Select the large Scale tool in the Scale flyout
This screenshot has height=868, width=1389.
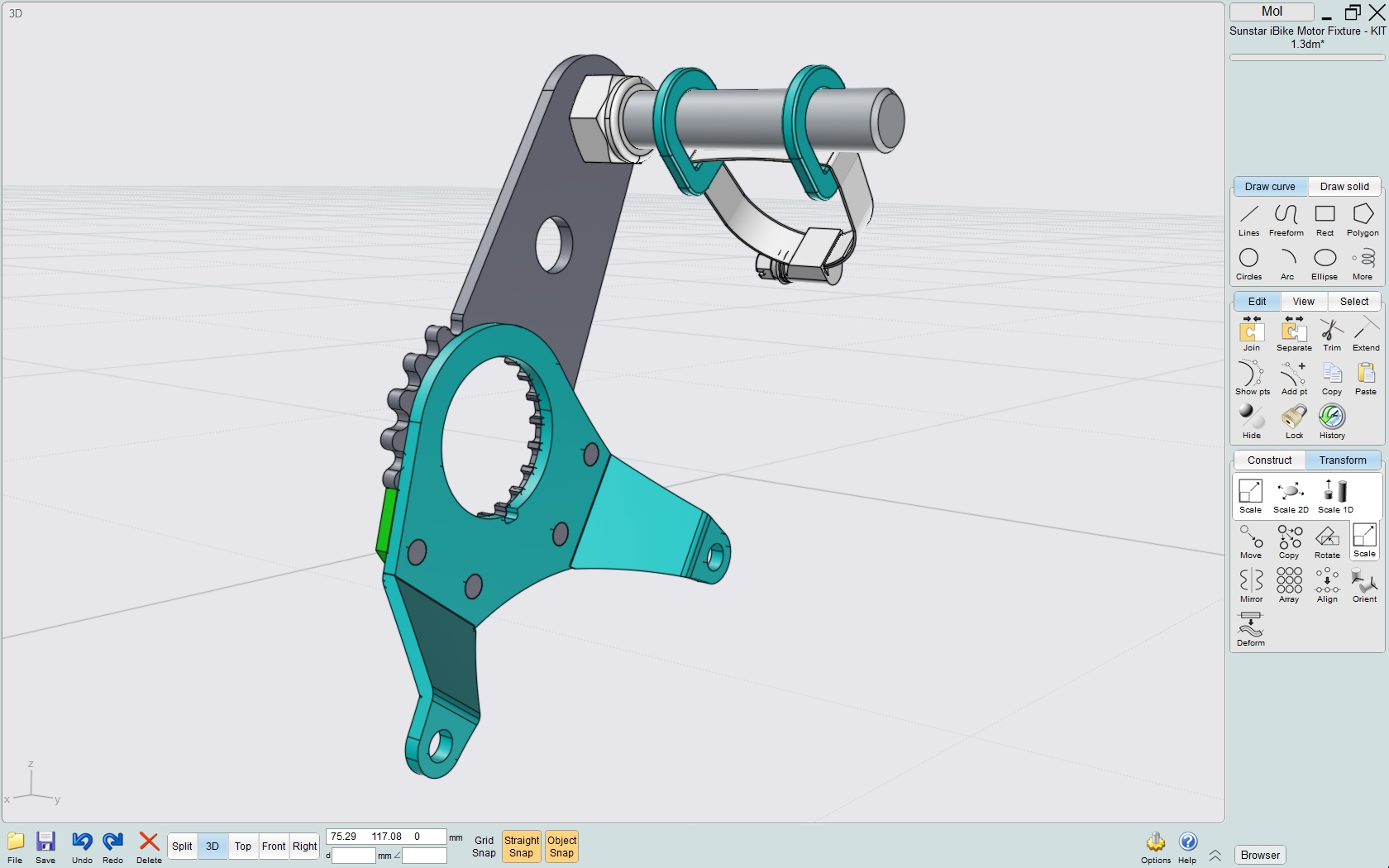pos(1250,497)
